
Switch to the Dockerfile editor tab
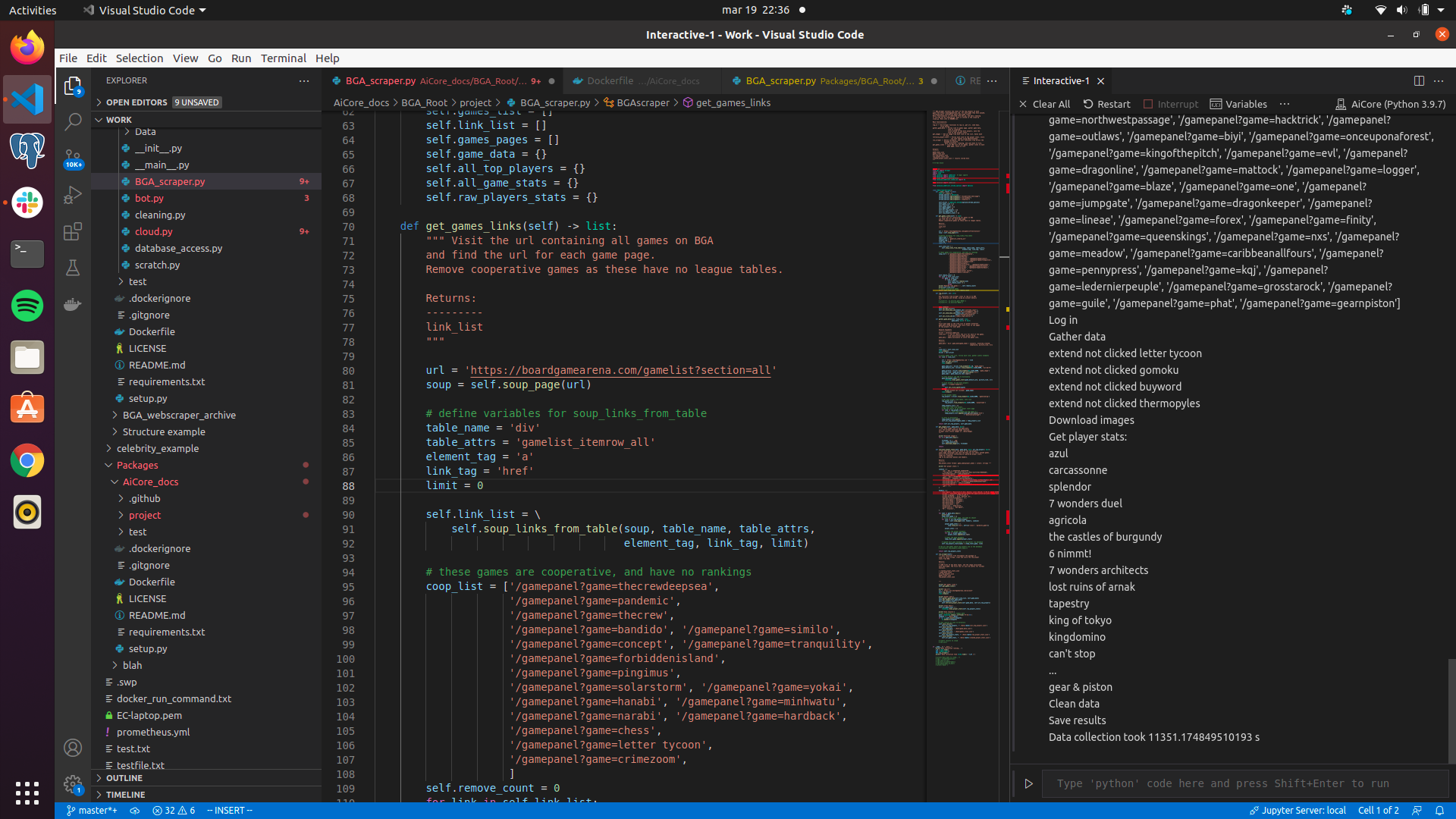[x=610, y=80]
